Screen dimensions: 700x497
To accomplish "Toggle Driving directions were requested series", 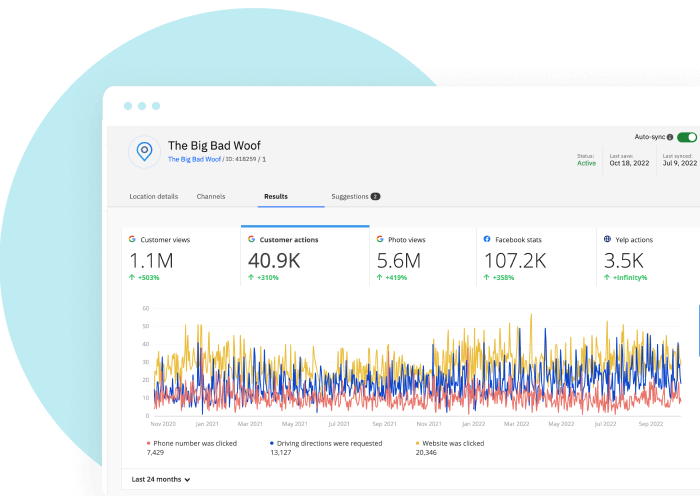I will [326, 443].
